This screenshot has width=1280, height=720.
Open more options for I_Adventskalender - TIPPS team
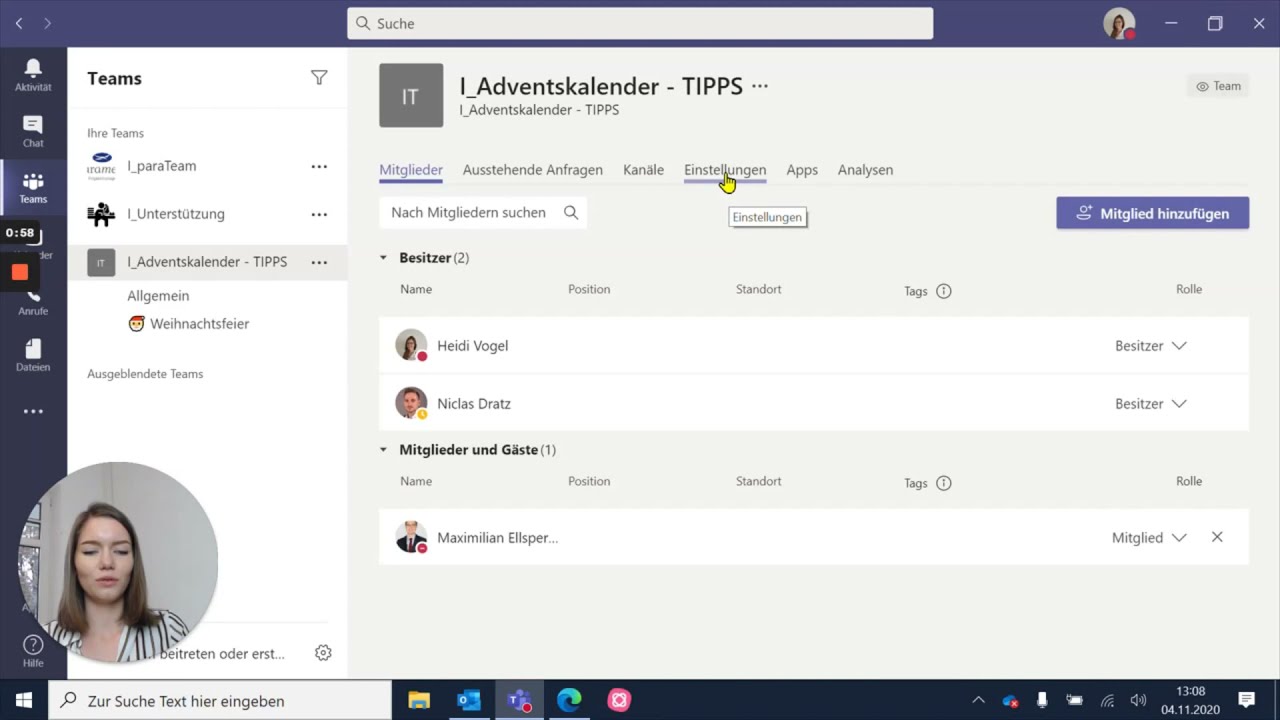(x=319, y=262)
